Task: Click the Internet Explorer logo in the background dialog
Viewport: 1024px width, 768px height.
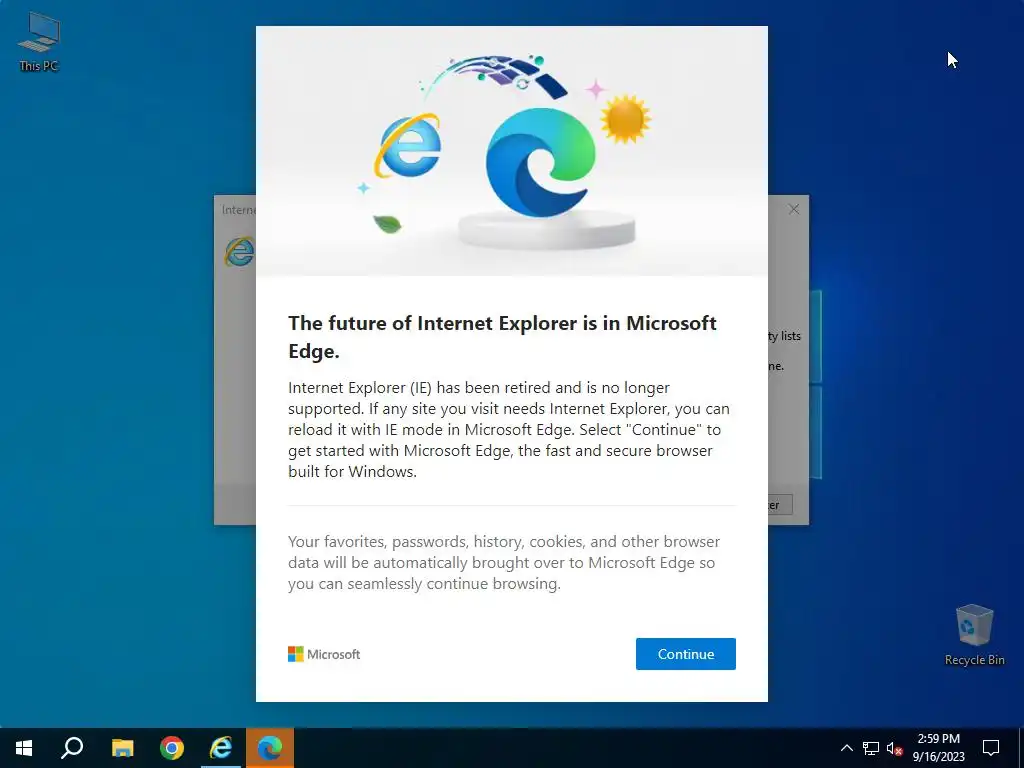Action: click(239, 251)
